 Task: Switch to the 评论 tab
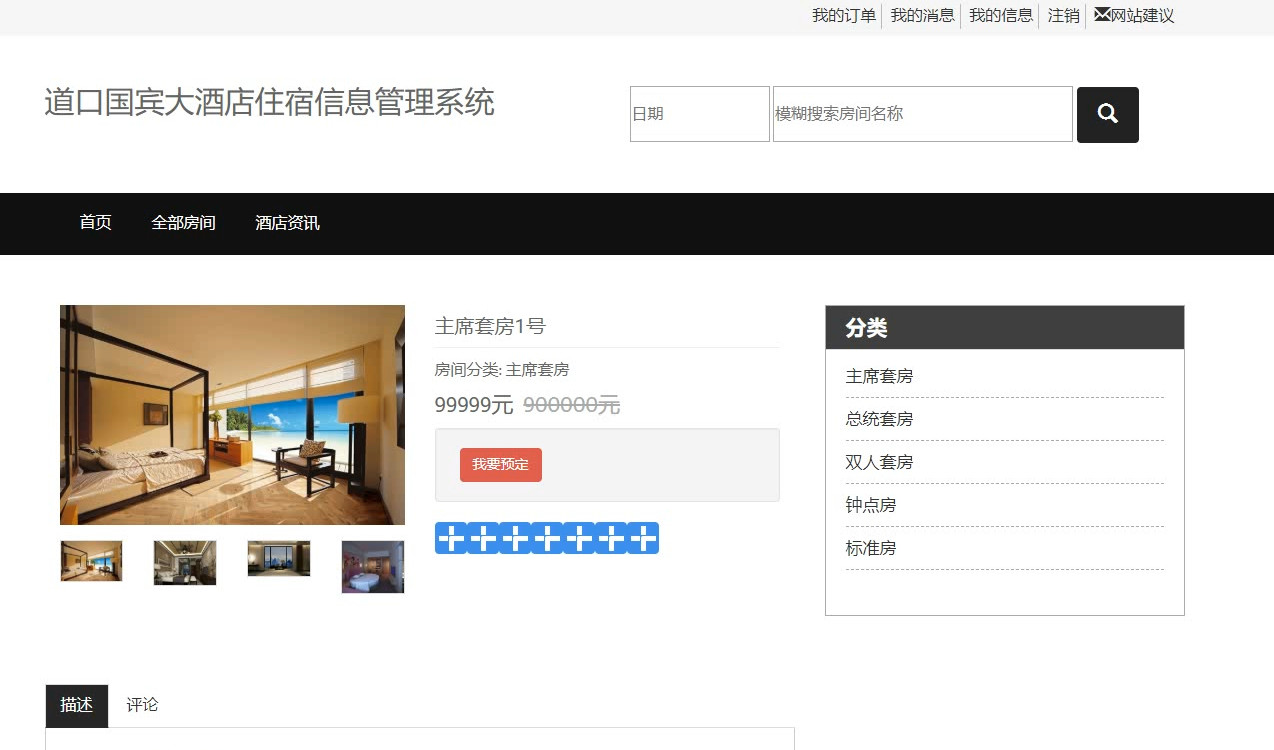pyautogui.click(x=142, y=706)
